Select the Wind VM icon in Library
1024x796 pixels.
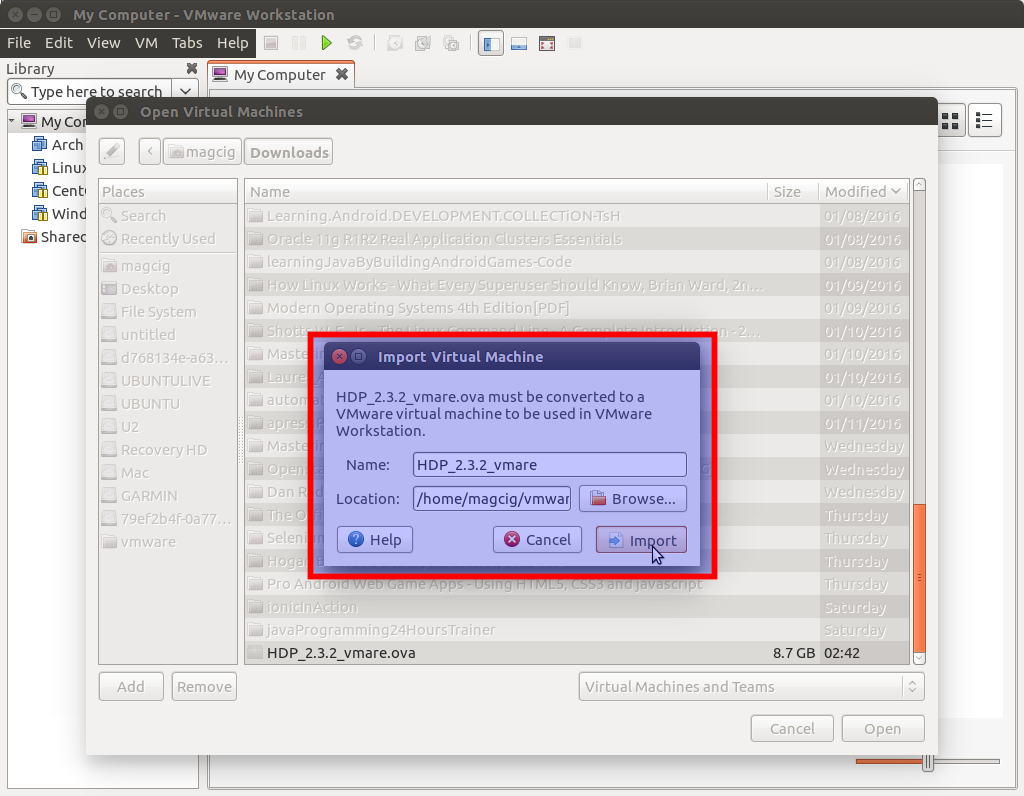tap(40, 214)
